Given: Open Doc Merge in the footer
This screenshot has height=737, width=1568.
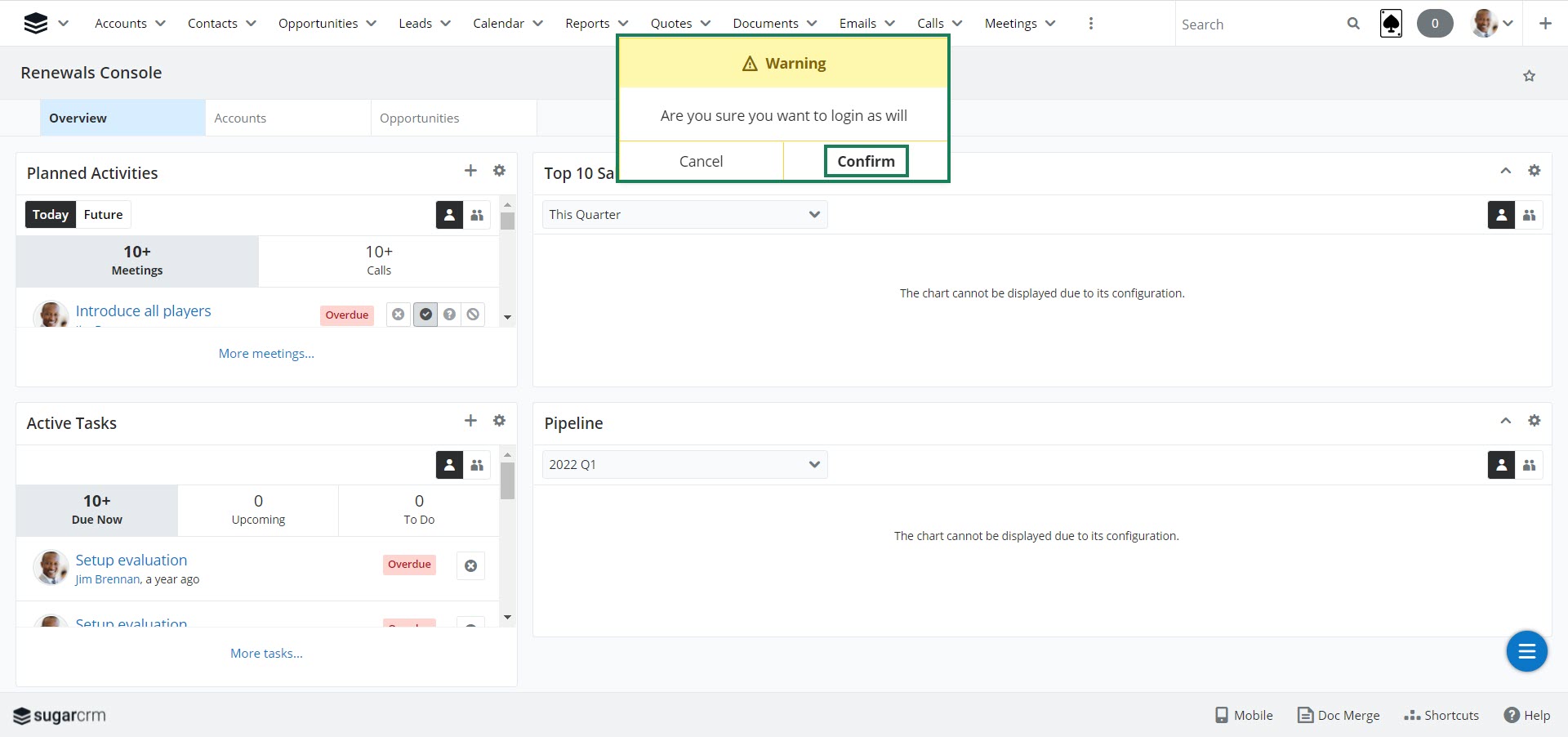Looking at the screenshot, I should 1339,715.
